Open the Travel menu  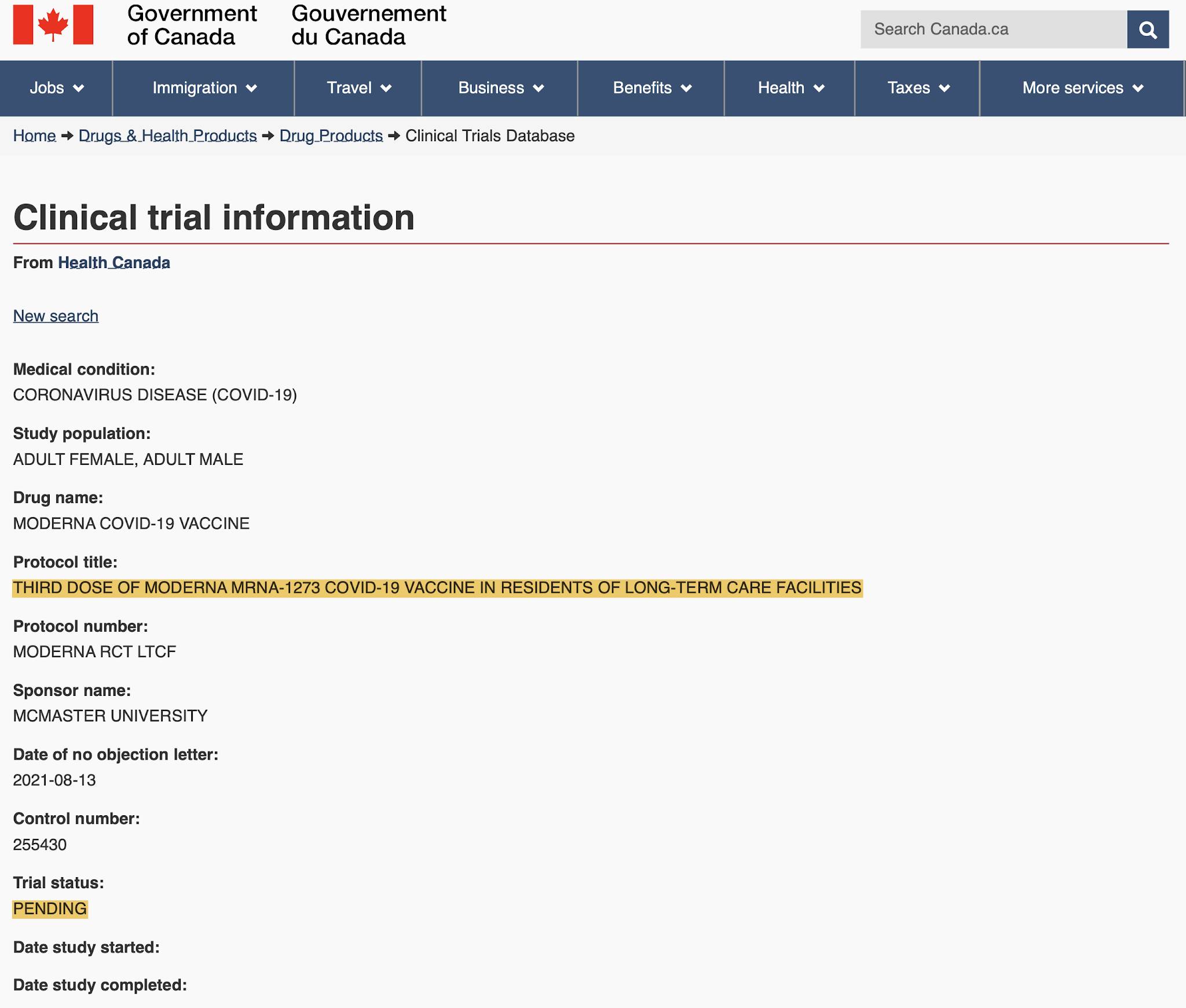(x=358, y=88)
